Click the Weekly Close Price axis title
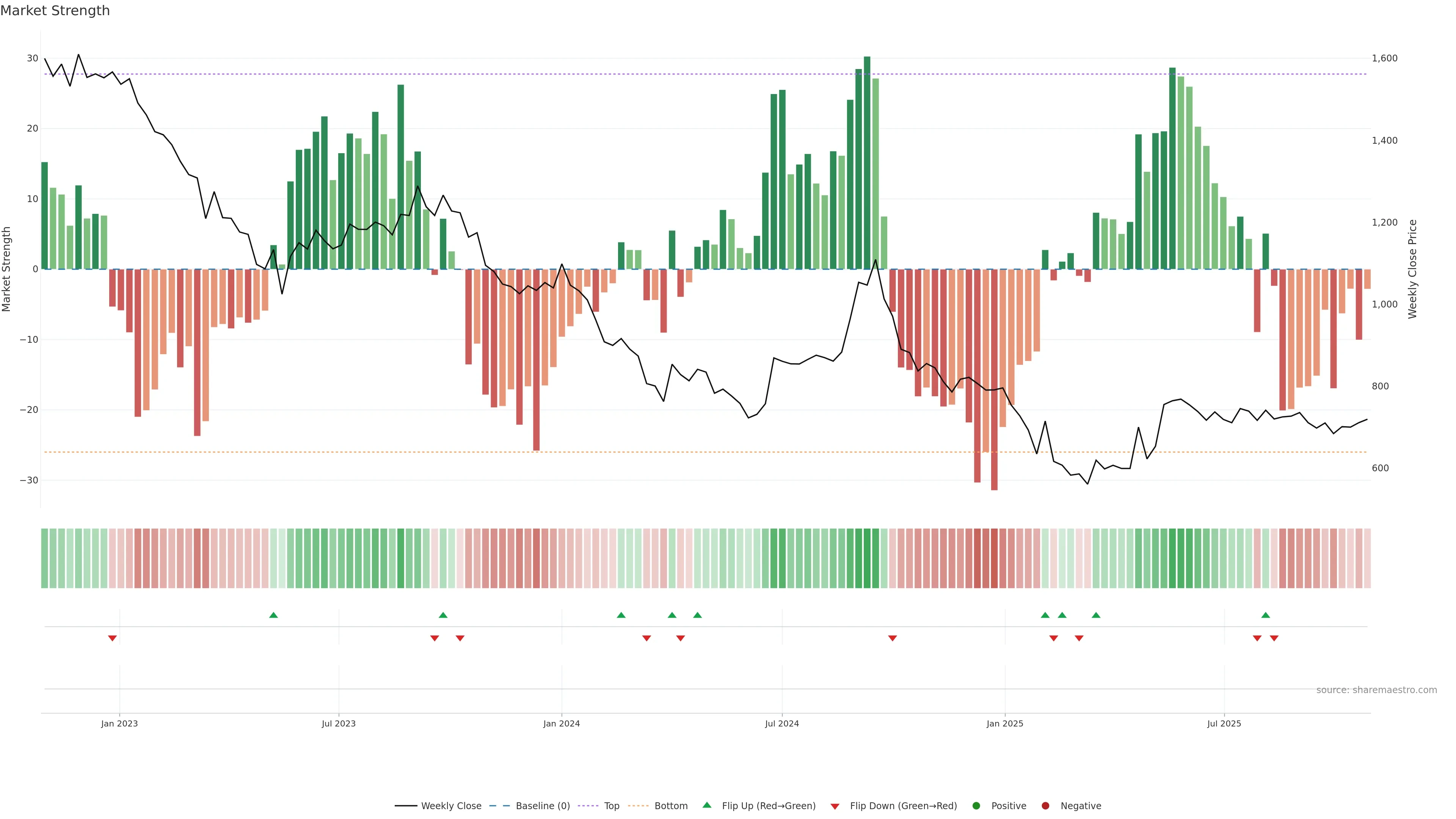 click(x=1412, y=269)
